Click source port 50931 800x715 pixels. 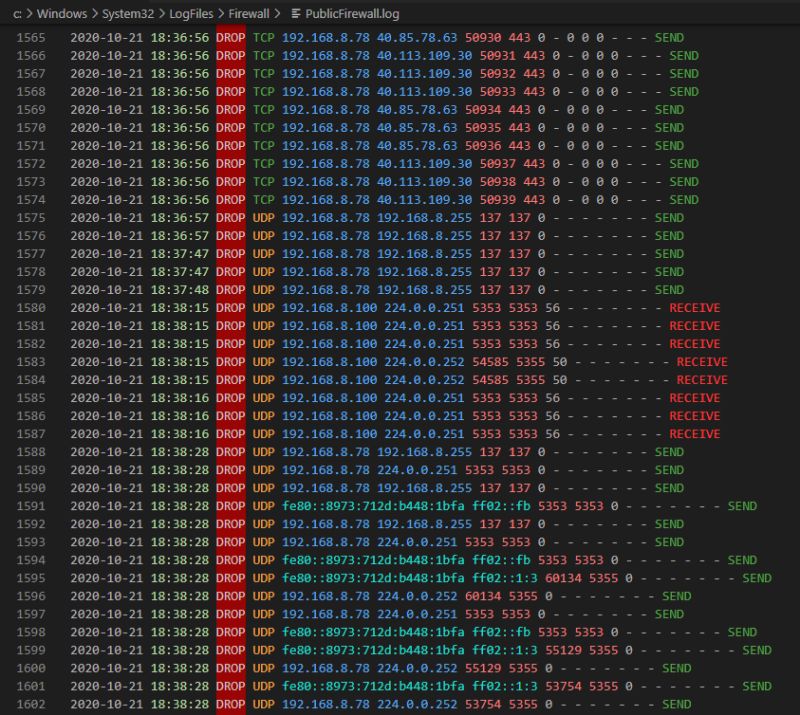coord(497,56)
